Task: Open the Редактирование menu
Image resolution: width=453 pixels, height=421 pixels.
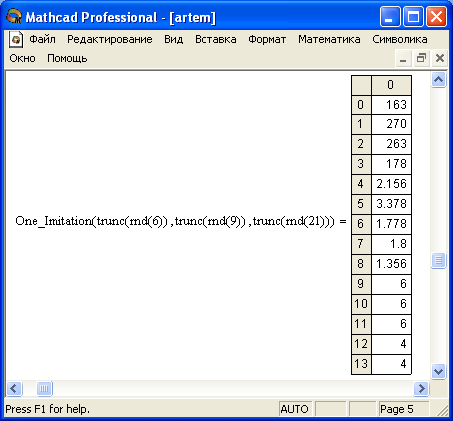Action: pyautogui.click(x=110, y=39)
